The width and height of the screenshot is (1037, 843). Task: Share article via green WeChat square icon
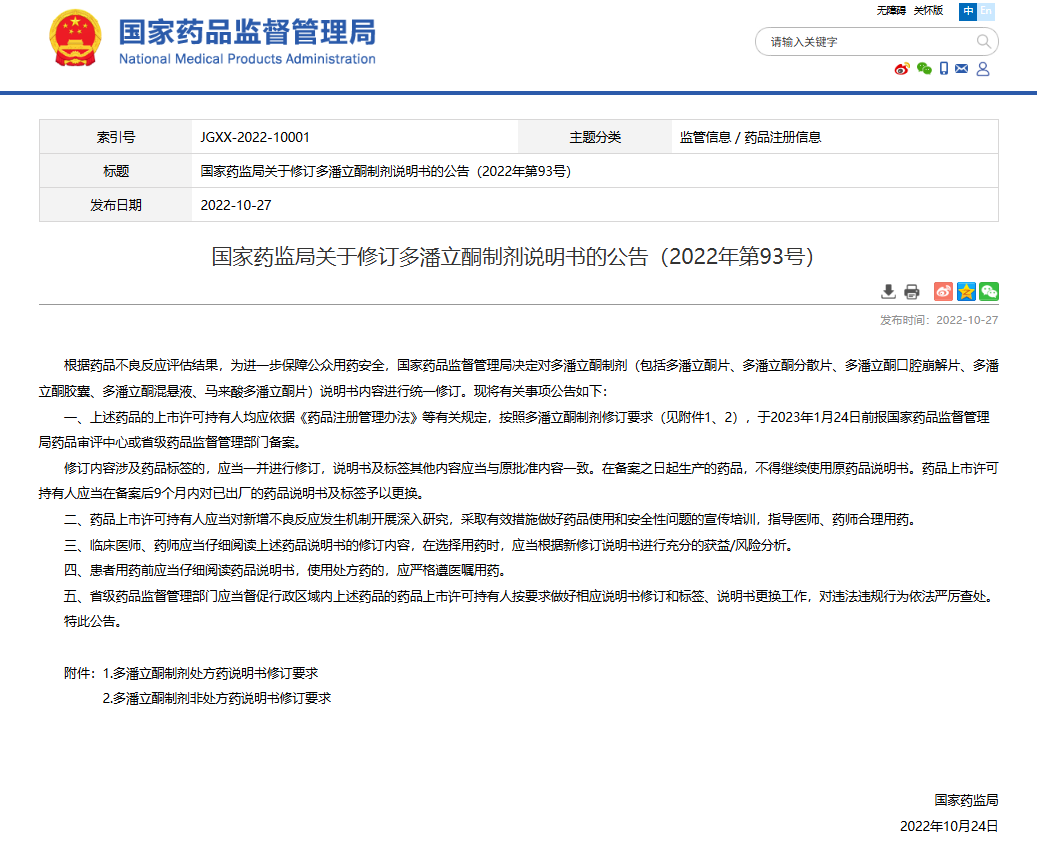coord(989,292)
